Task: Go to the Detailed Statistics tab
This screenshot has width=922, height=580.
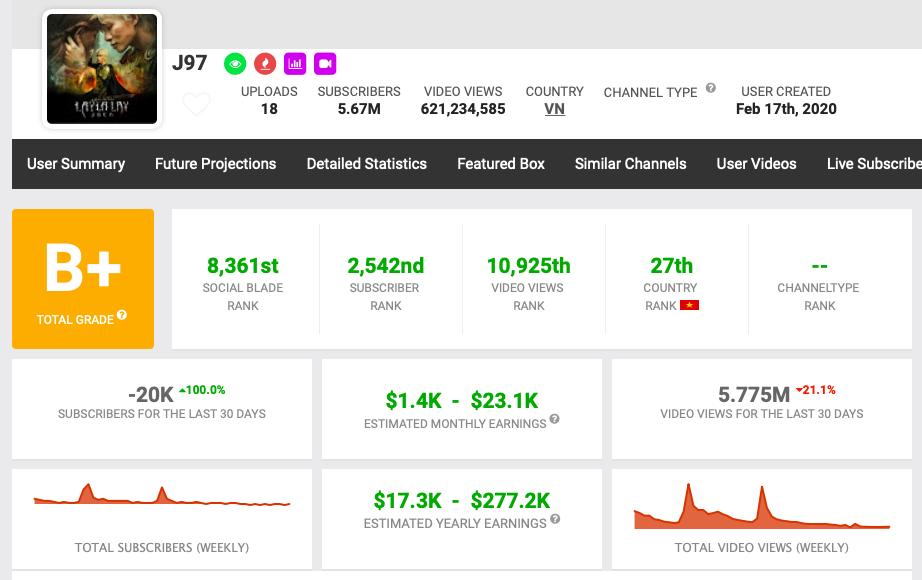Action: (x=366, y=164)
